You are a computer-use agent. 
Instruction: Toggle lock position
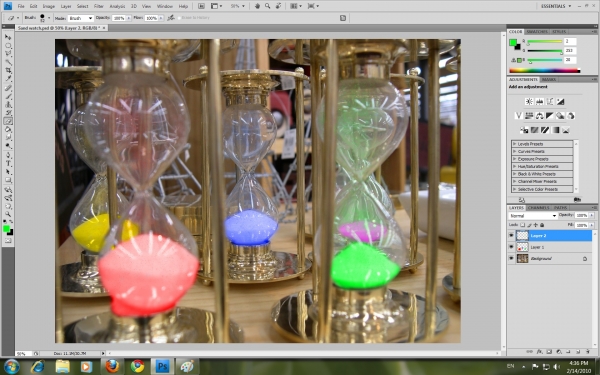click(535, 225)
